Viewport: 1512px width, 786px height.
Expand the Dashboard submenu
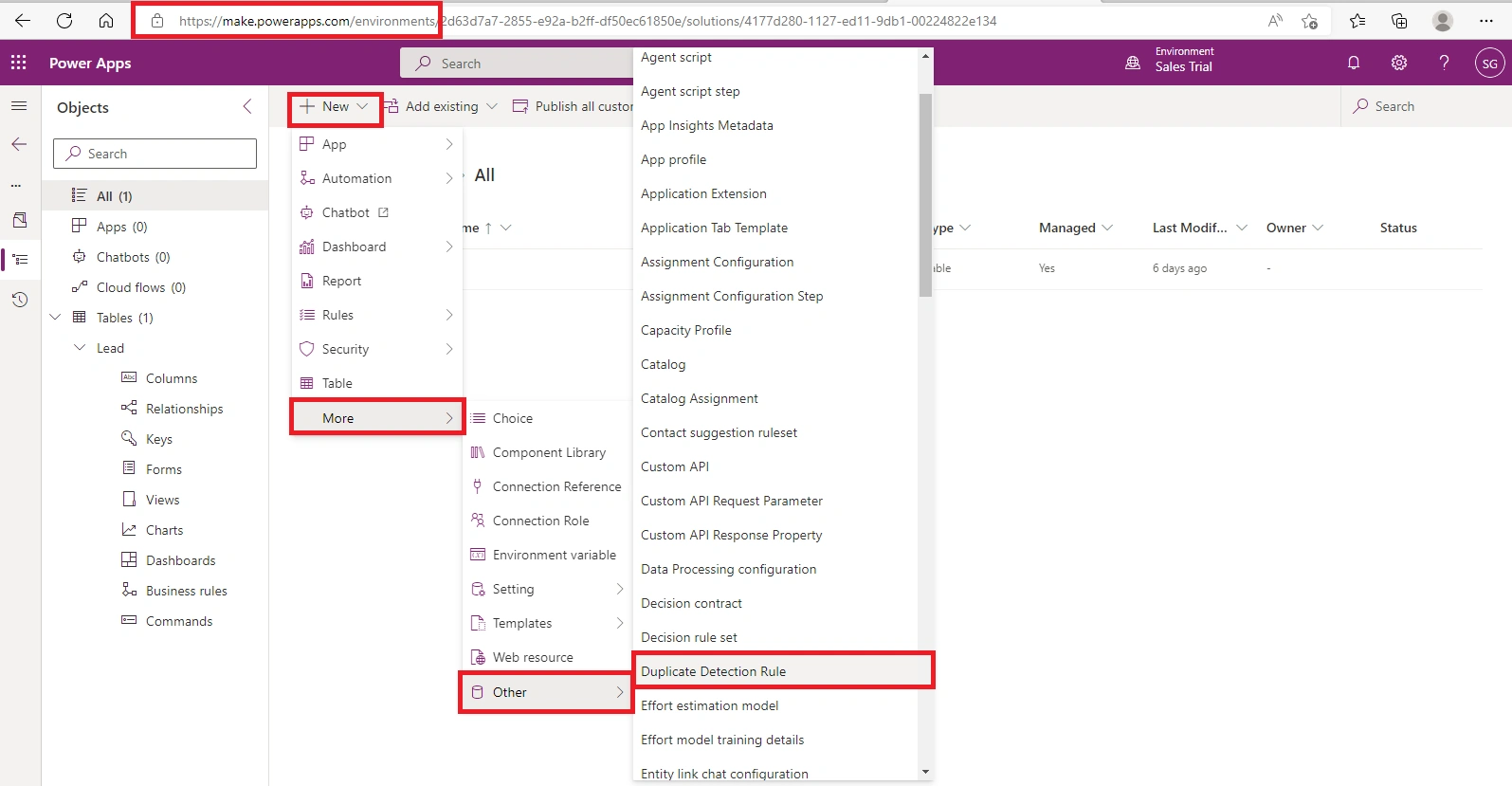pyautogui.click(x=377, y=247)
